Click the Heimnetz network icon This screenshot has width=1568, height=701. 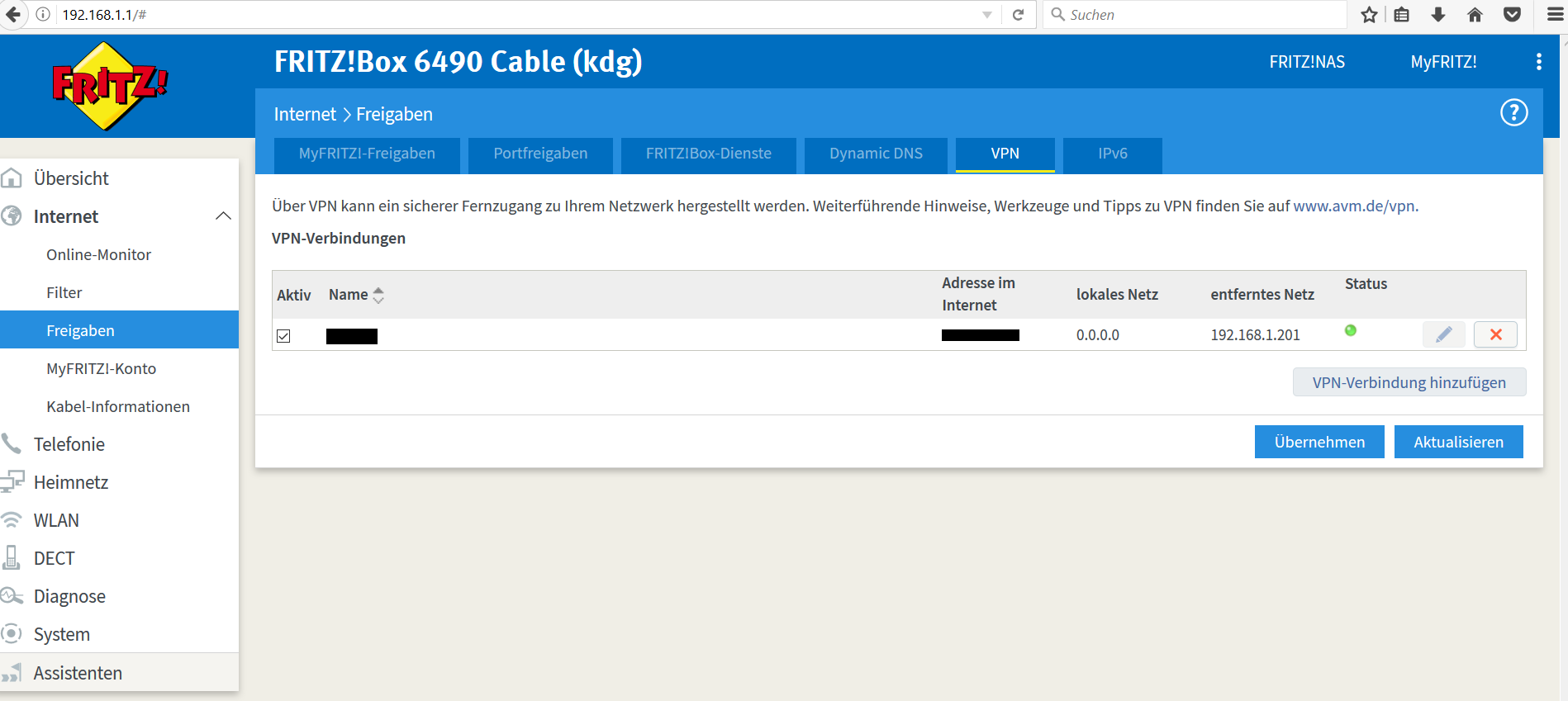click(x=12, y=481)
